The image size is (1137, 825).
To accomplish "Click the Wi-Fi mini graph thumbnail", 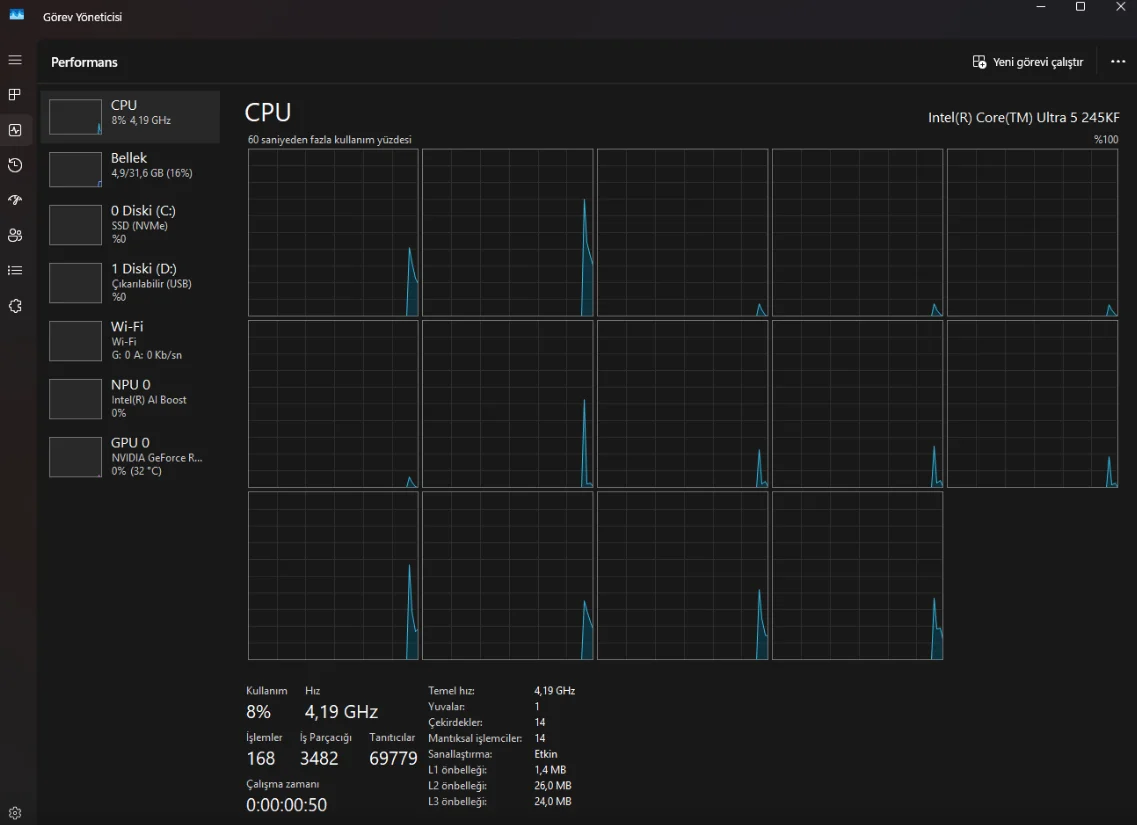I will point(75,341).
